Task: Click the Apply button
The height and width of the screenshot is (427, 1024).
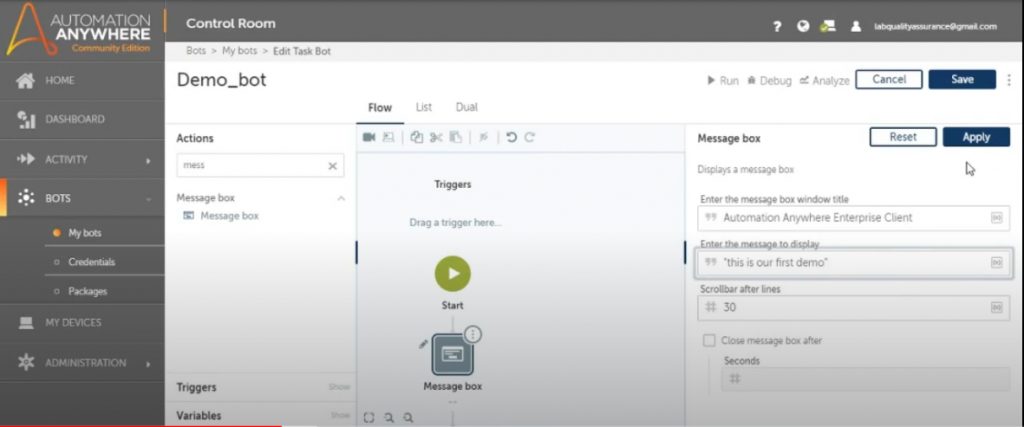Action: pyautogui.click(x=975, y=138)
